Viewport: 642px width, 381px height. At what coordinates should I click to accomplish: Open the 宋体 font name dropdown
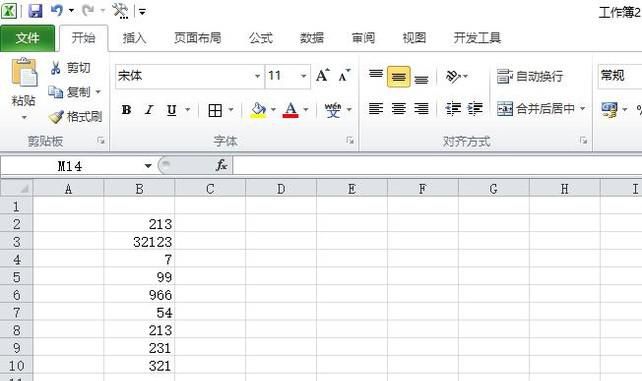[258, 76]
